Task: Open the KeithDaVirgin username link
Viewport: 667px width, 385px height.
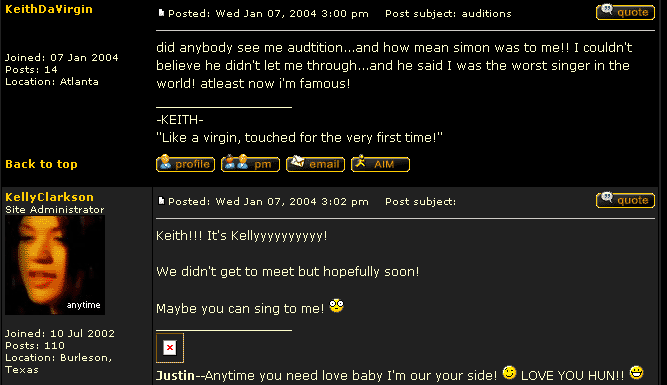Action: 49,9
